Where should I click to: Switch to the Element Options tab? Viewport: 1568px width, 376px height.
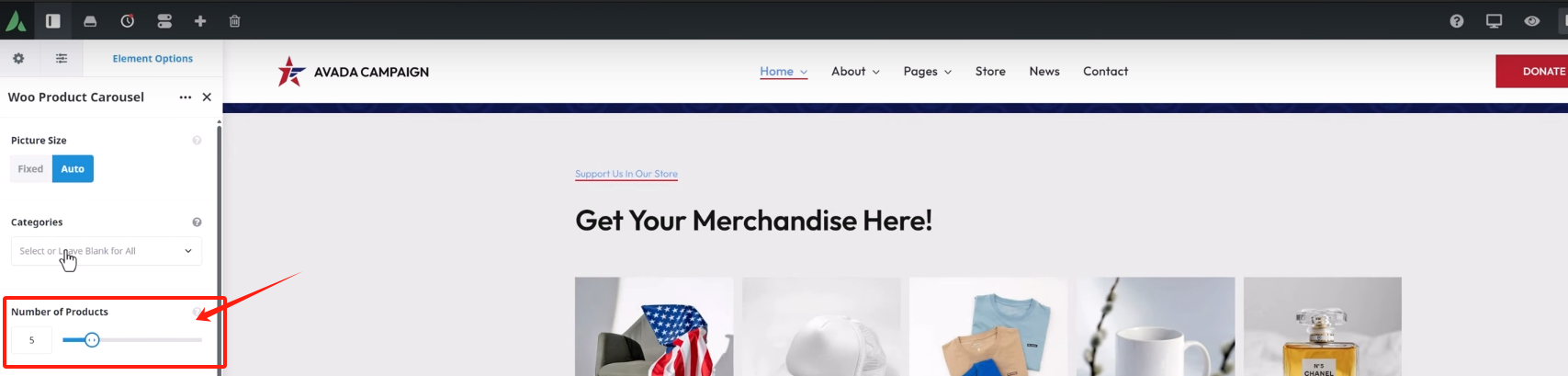tap(152, 59)
